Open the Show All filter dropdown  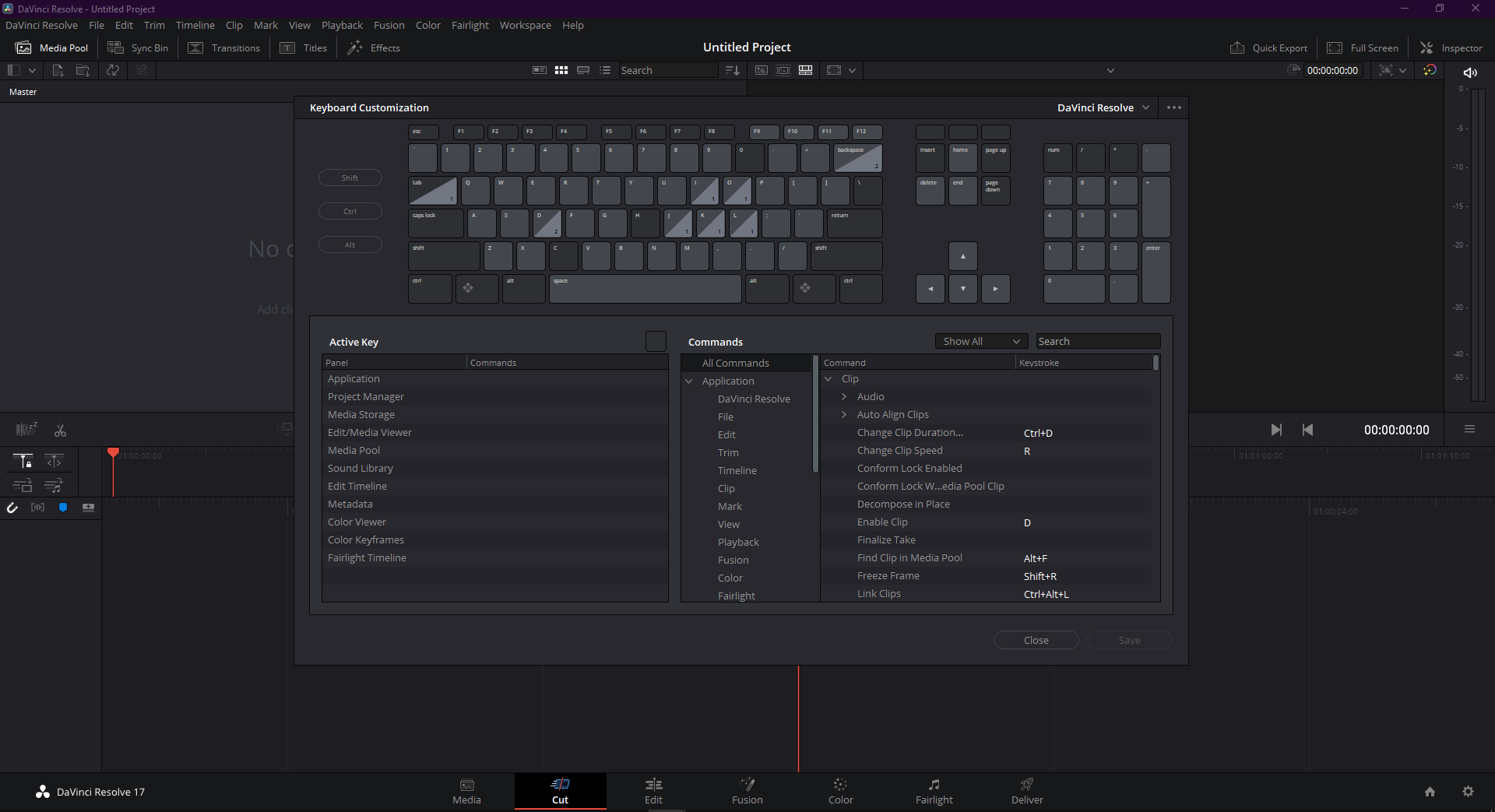click(981, 341)
